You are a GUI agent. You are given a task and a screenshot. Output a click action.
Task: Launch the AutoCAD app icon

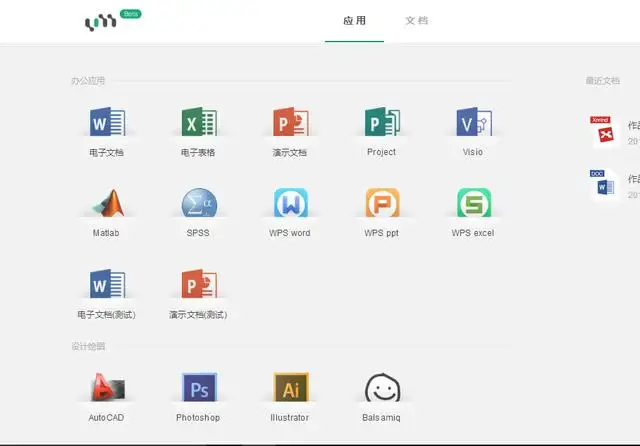click(x=108, y=387)
